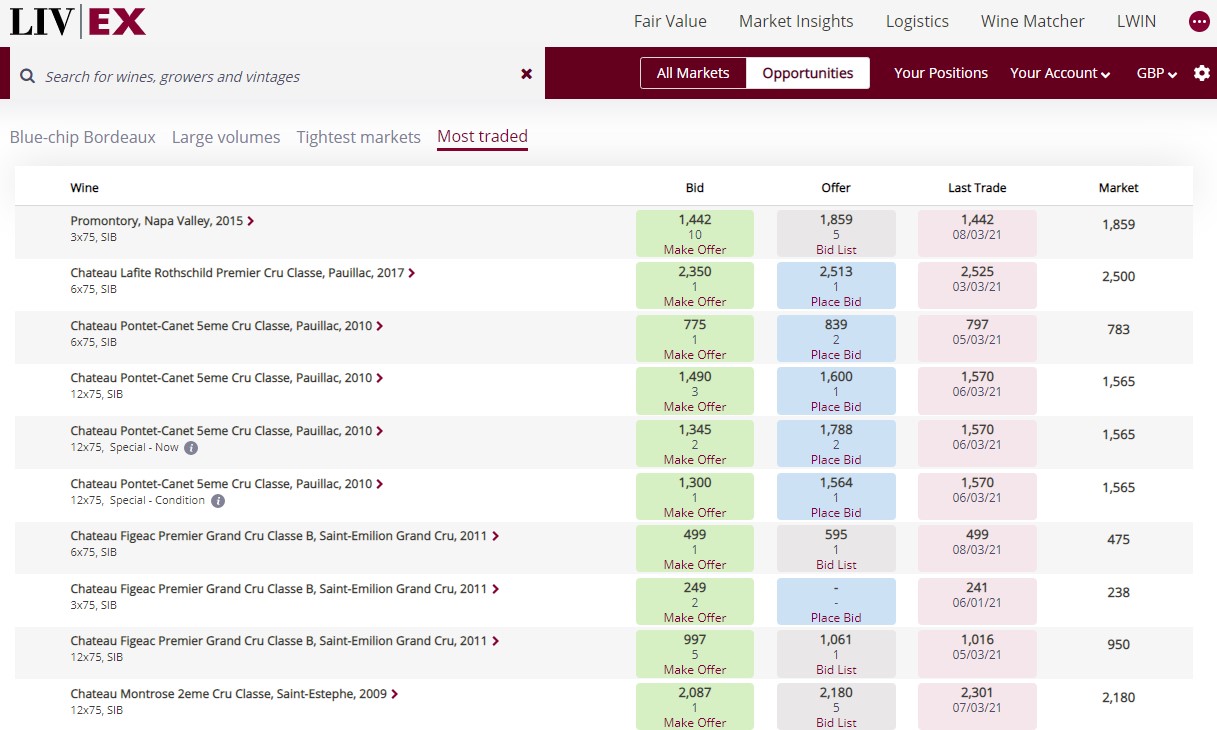Open Bid List for Montrose offer 2,180
This screenshot has height=730, width=1217.
pos(836,722)
